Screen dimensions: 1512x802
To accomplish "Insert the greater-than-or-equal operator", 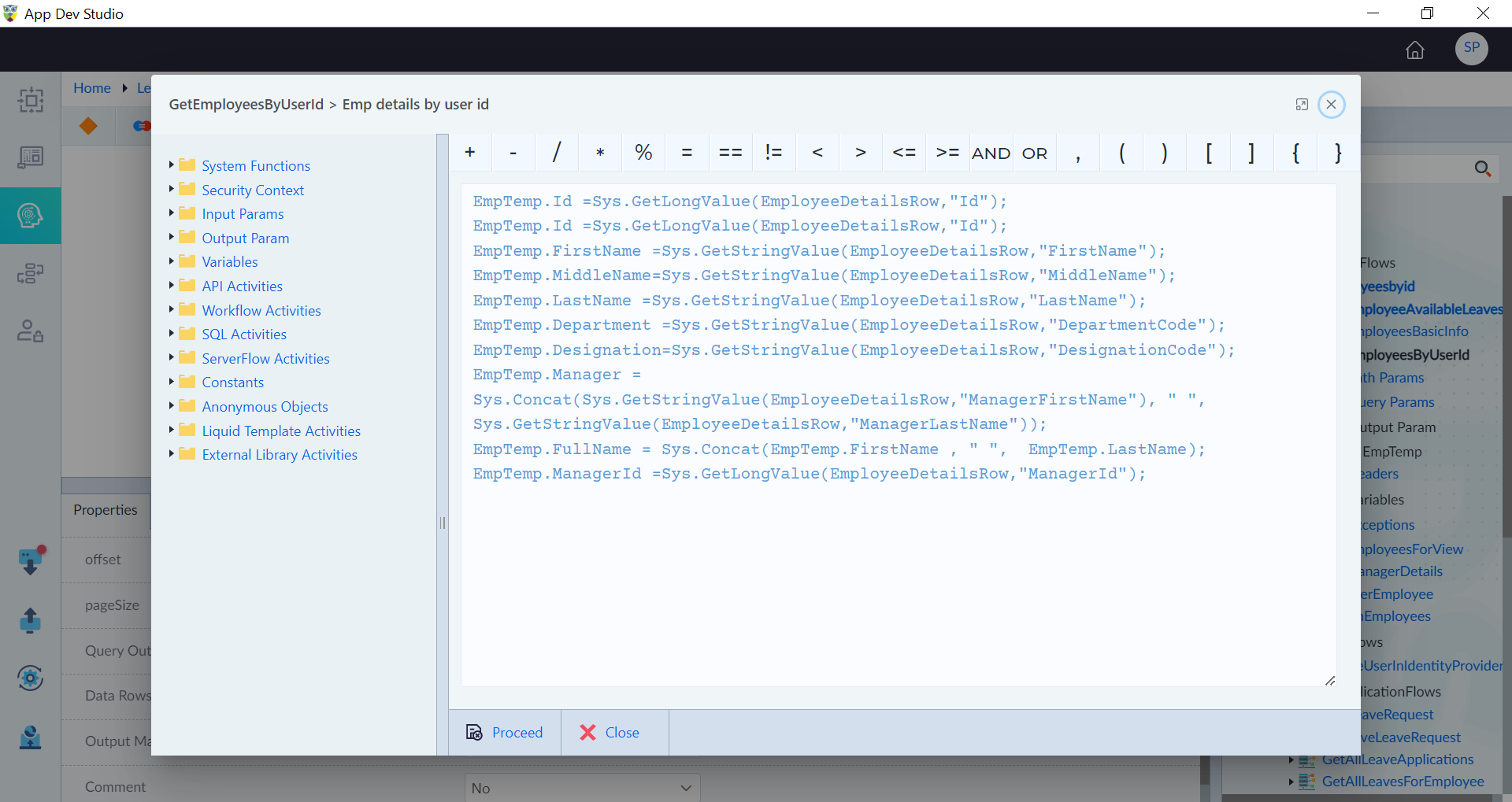I will (947, 153).
